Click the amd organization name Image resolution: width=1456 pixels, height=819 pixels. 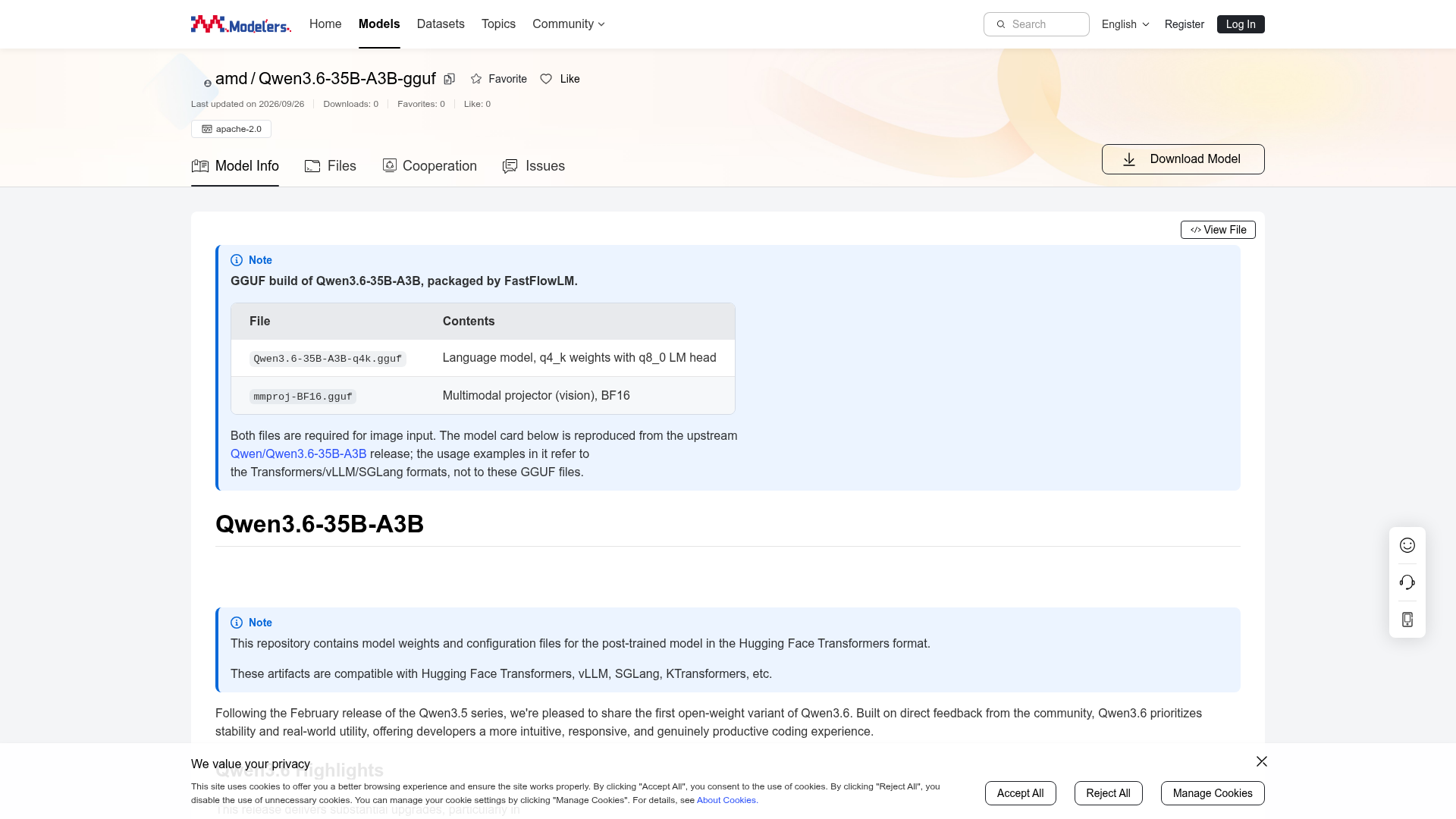[x=231, y=79]
